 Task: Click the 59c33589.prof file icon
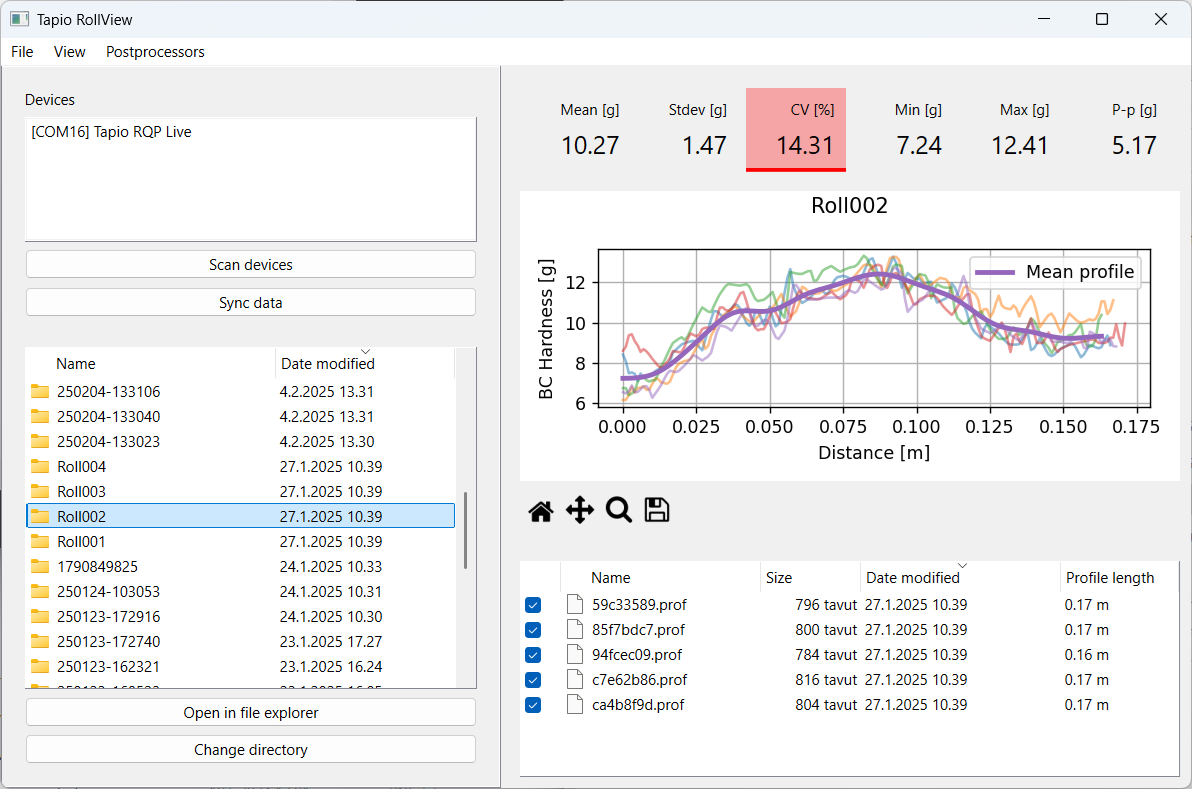(x=574, y=605)
